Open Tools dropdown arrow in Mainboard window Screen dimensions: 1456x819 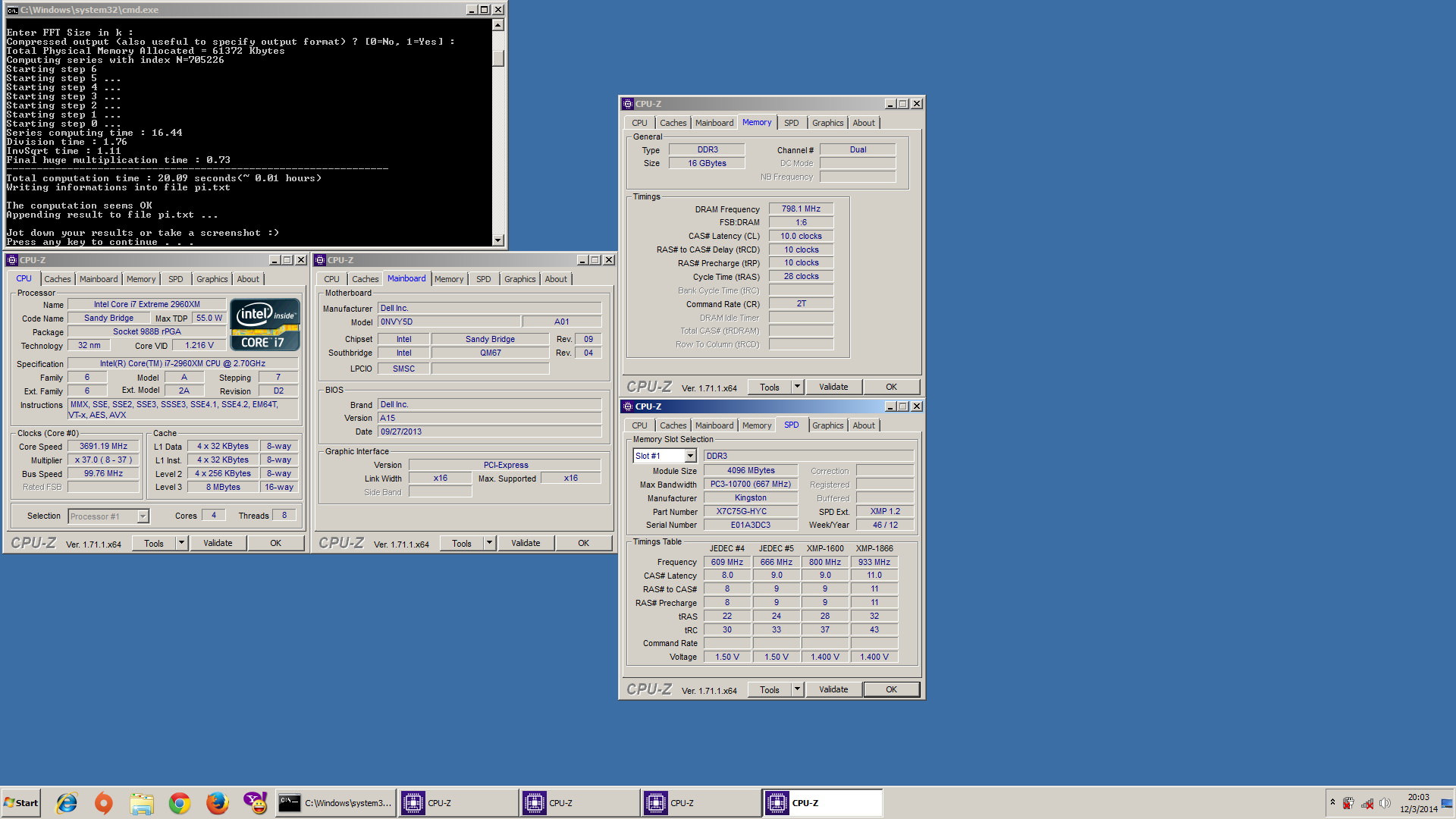click(489, 543)
